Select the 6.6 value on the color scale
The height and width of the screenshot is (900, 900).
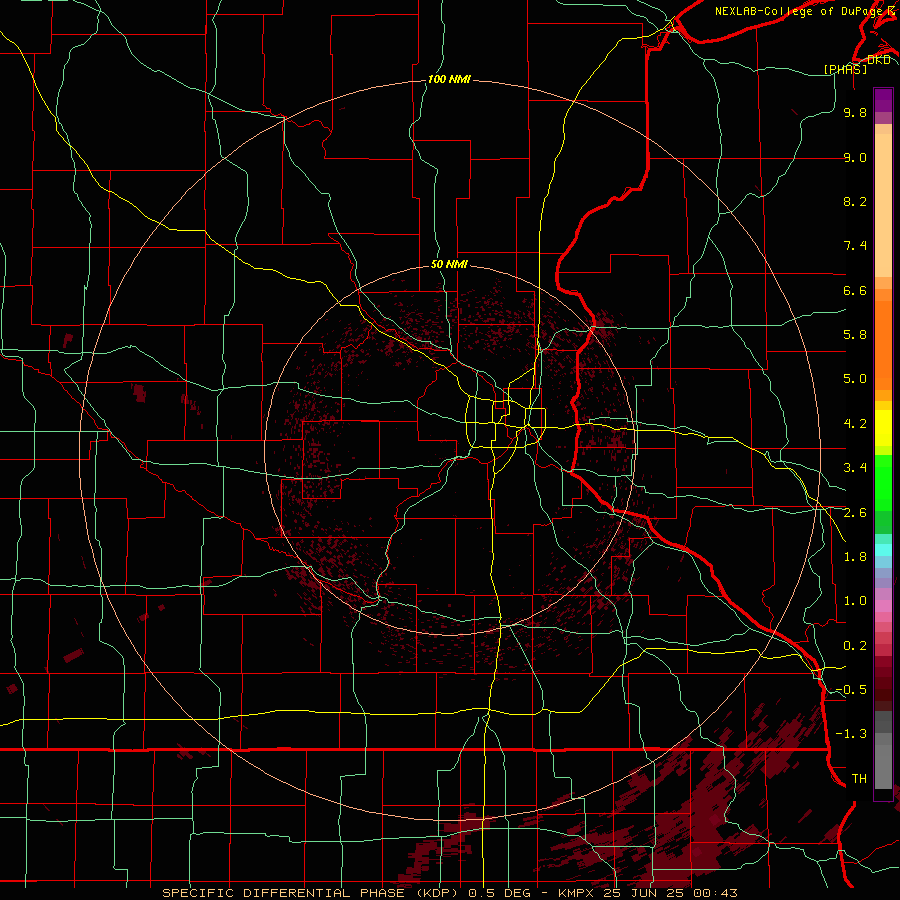click(x=855, y=290)
